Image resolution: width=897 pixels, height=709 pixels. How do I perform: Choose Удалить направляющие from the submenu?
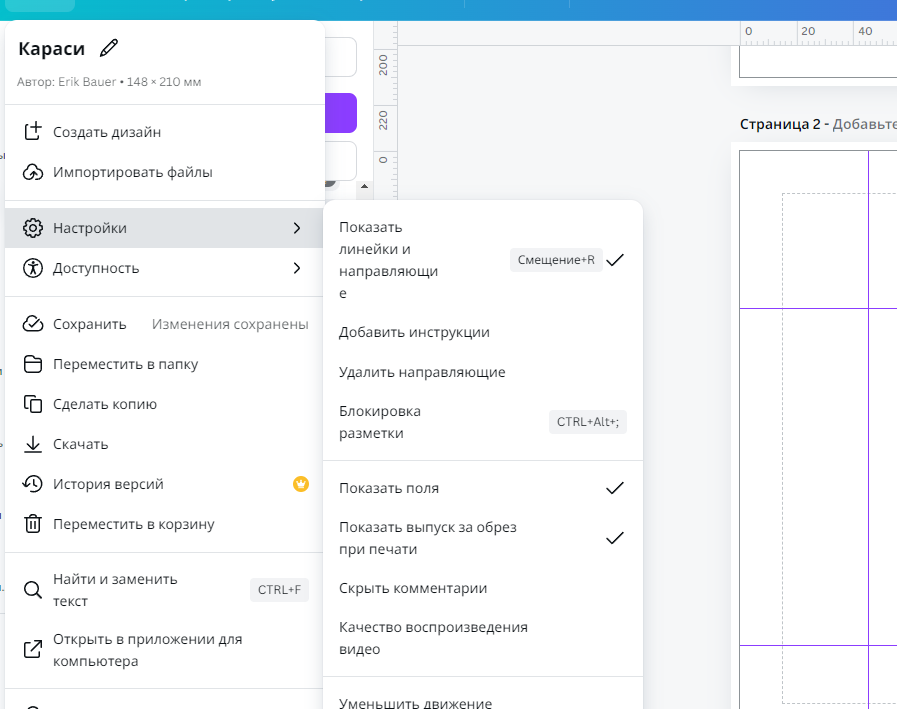(422, 372)
